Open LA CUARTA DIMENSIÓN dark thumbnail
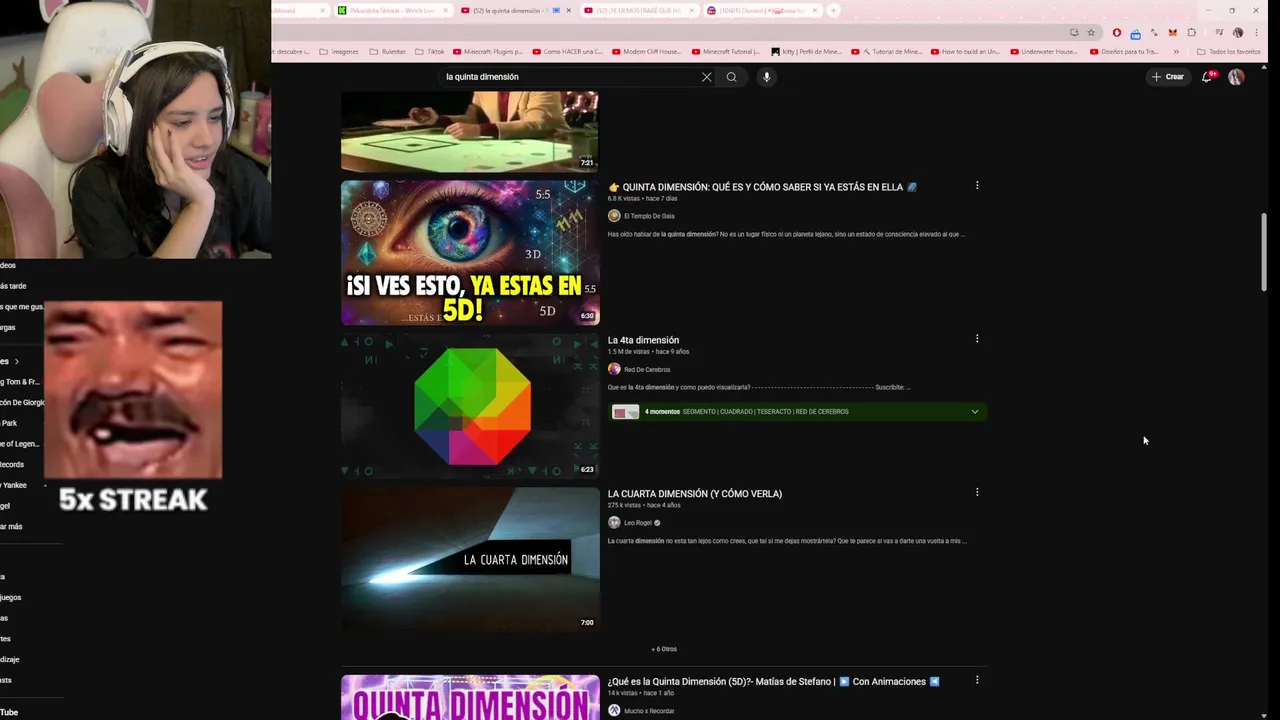This screenshot has height=720, width=1280. [x=470, y=559]
